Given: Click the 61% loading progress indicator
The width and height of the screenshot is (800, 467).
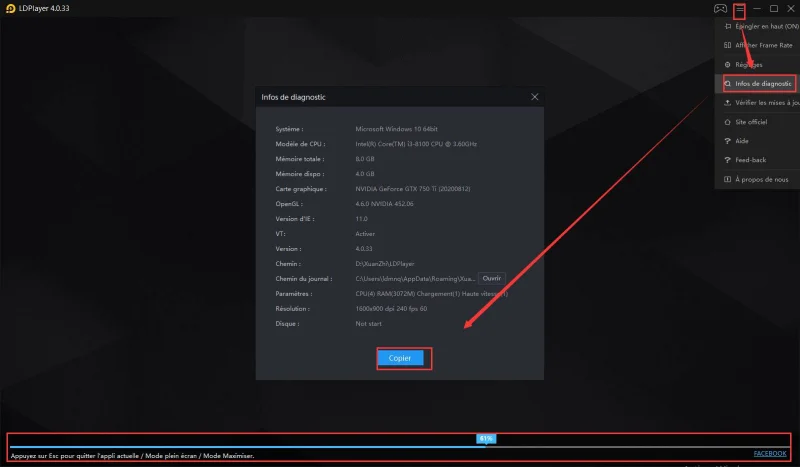Looking at the screenshot, I should (x=486, y=438).
